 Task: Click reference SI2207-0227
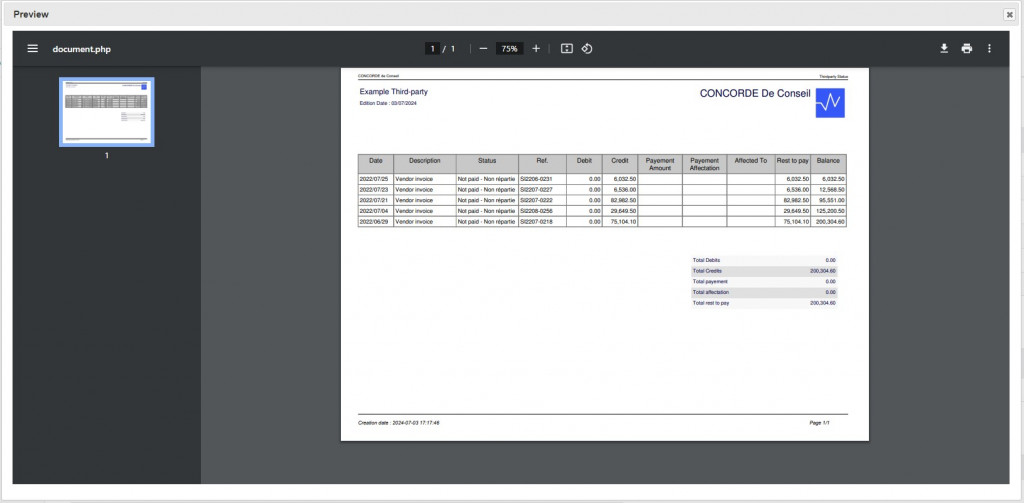click(536, 189)
